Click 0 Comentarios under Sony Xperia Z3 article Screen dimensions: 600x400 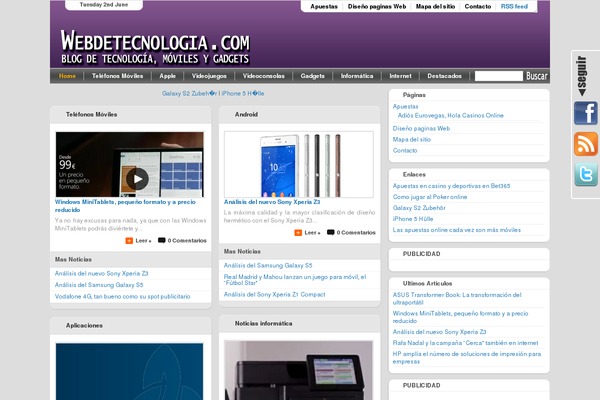coord(356,233)
